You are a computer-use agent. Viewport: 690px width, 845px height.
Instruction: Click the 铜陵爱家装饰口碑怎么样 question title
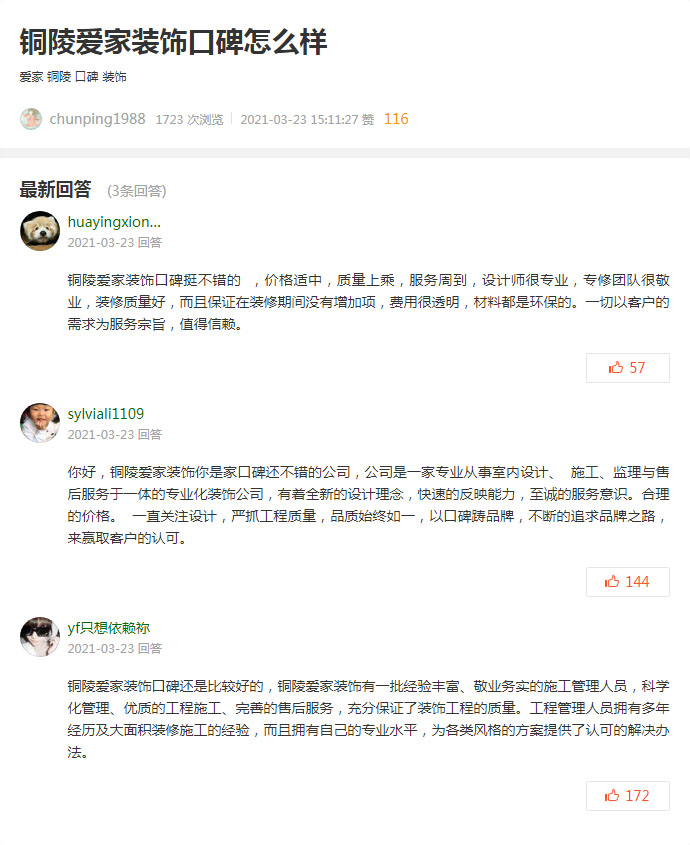(173, 41)
